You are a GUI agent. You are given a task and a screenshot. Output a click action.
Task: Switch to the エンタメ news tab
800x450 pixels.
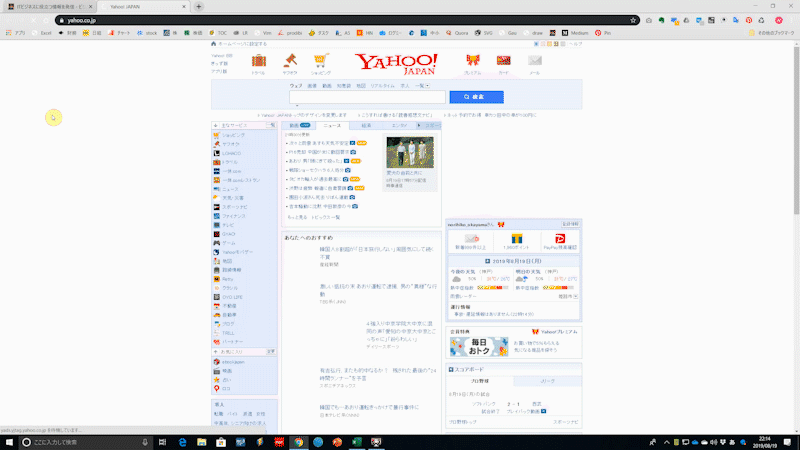point(399,126)
